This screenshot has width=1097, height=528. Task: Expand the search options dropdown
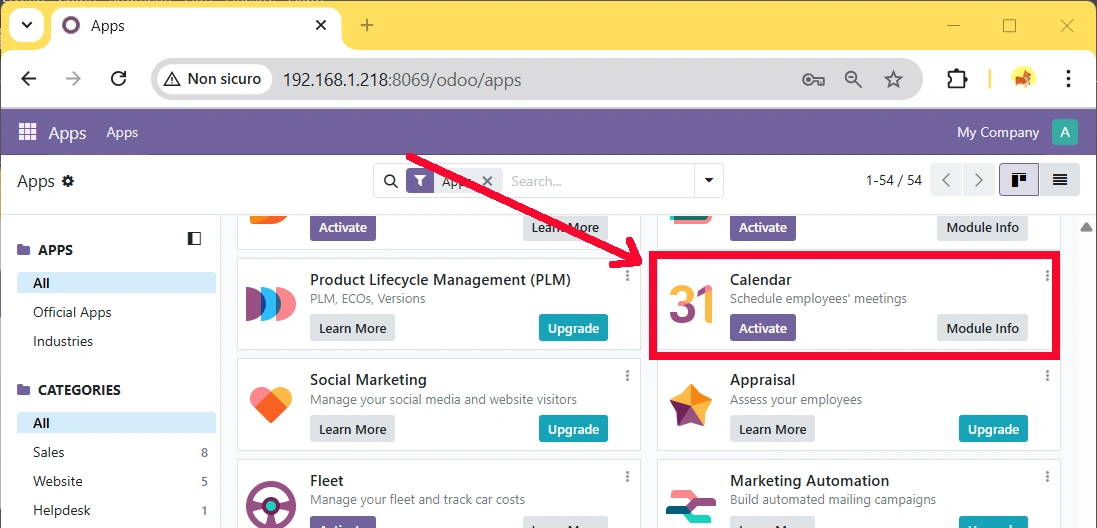click(x=709, y=180)
